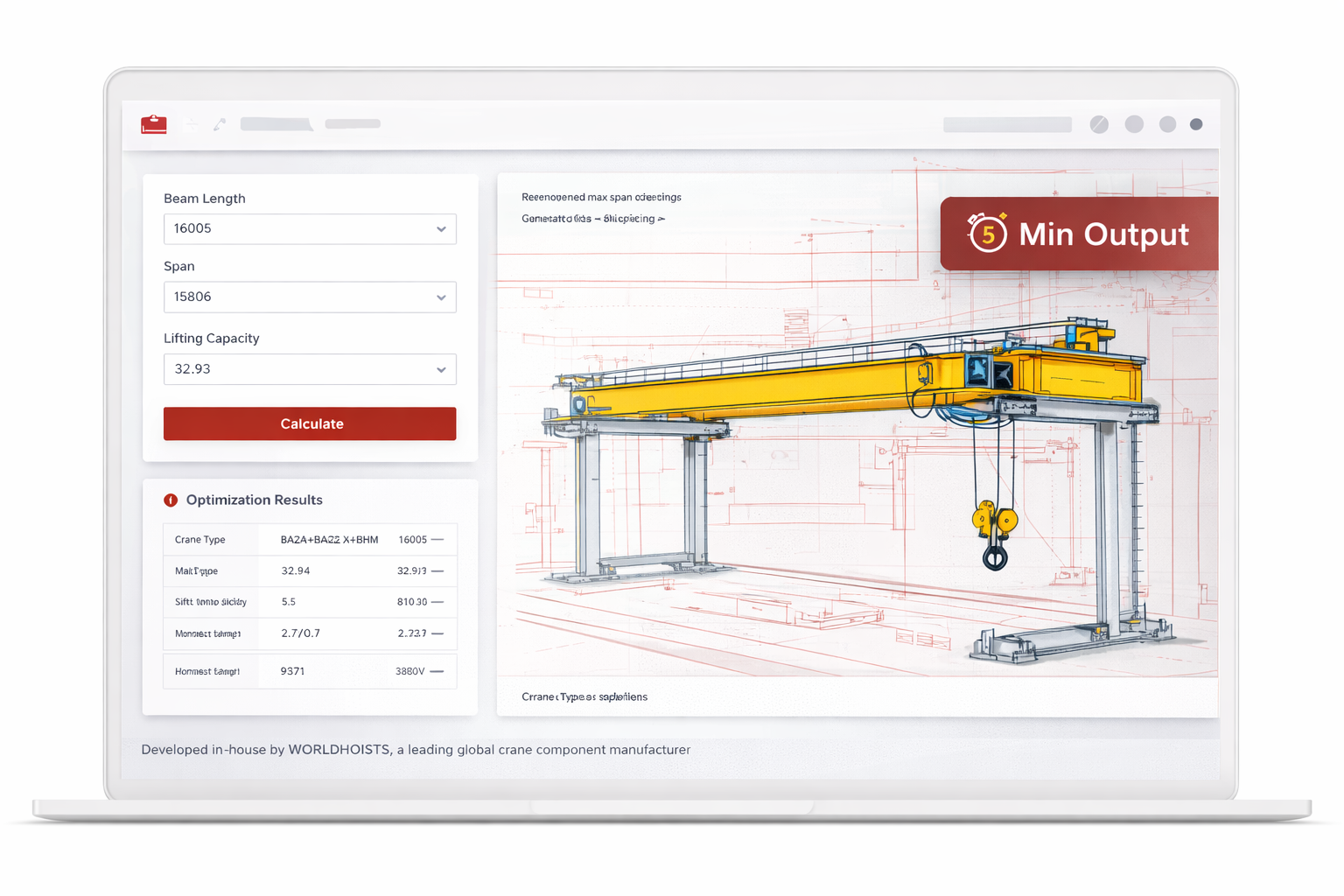Image resolution: width=1344 pixels, height=896 pixels.
Task: Click the dash icon in the 32.94 row
Action: (437, 571)
